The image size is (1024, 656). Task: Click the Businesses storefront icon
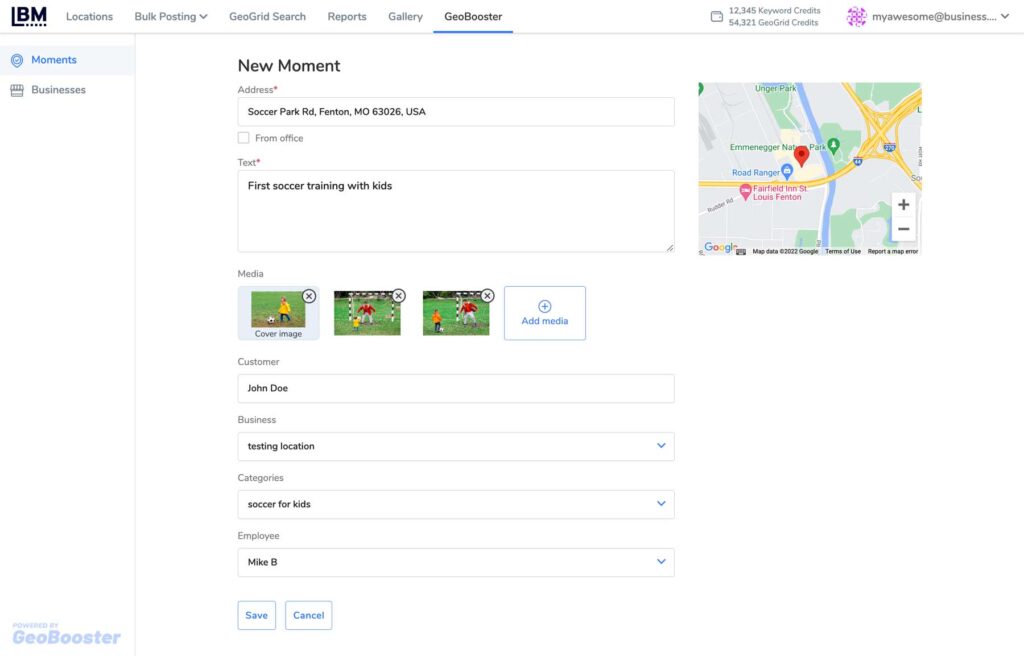coord(17,89)
